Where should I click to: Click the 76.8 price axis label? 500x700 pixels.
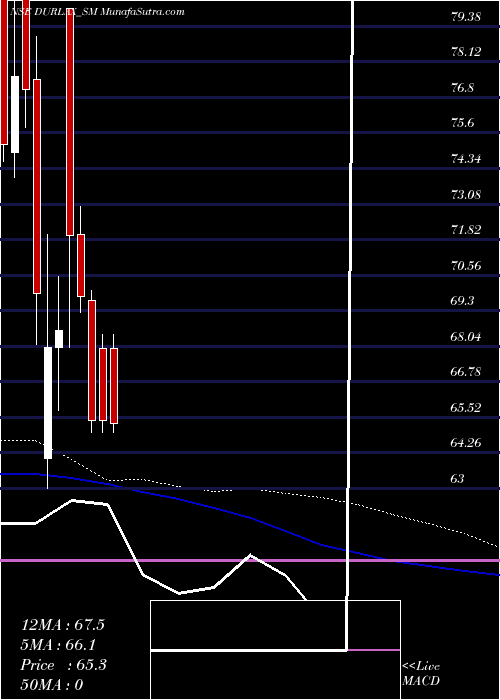[463, 88]
